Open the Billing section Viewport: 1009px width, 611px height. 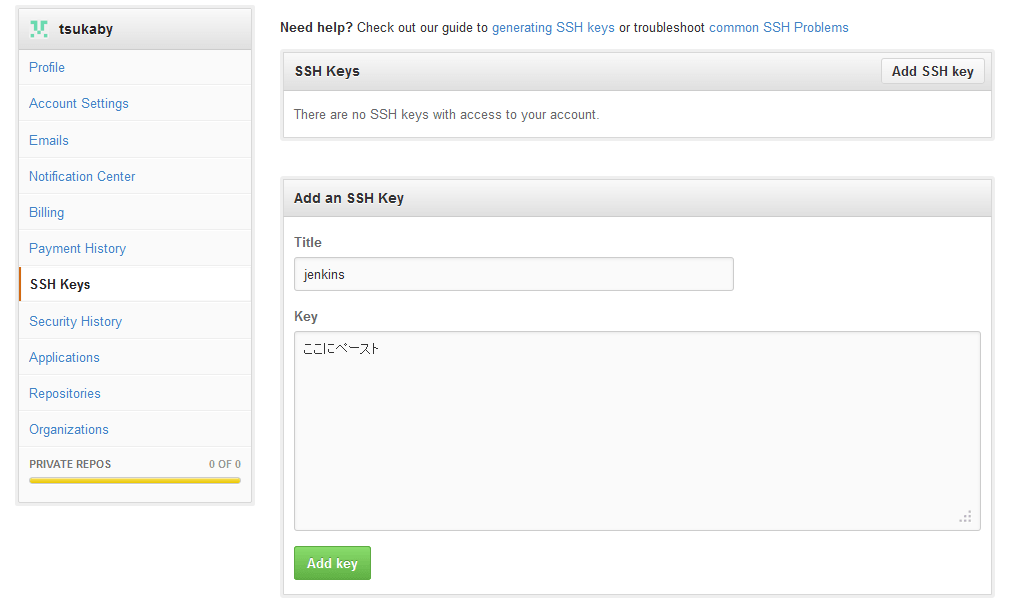(47, 212)
